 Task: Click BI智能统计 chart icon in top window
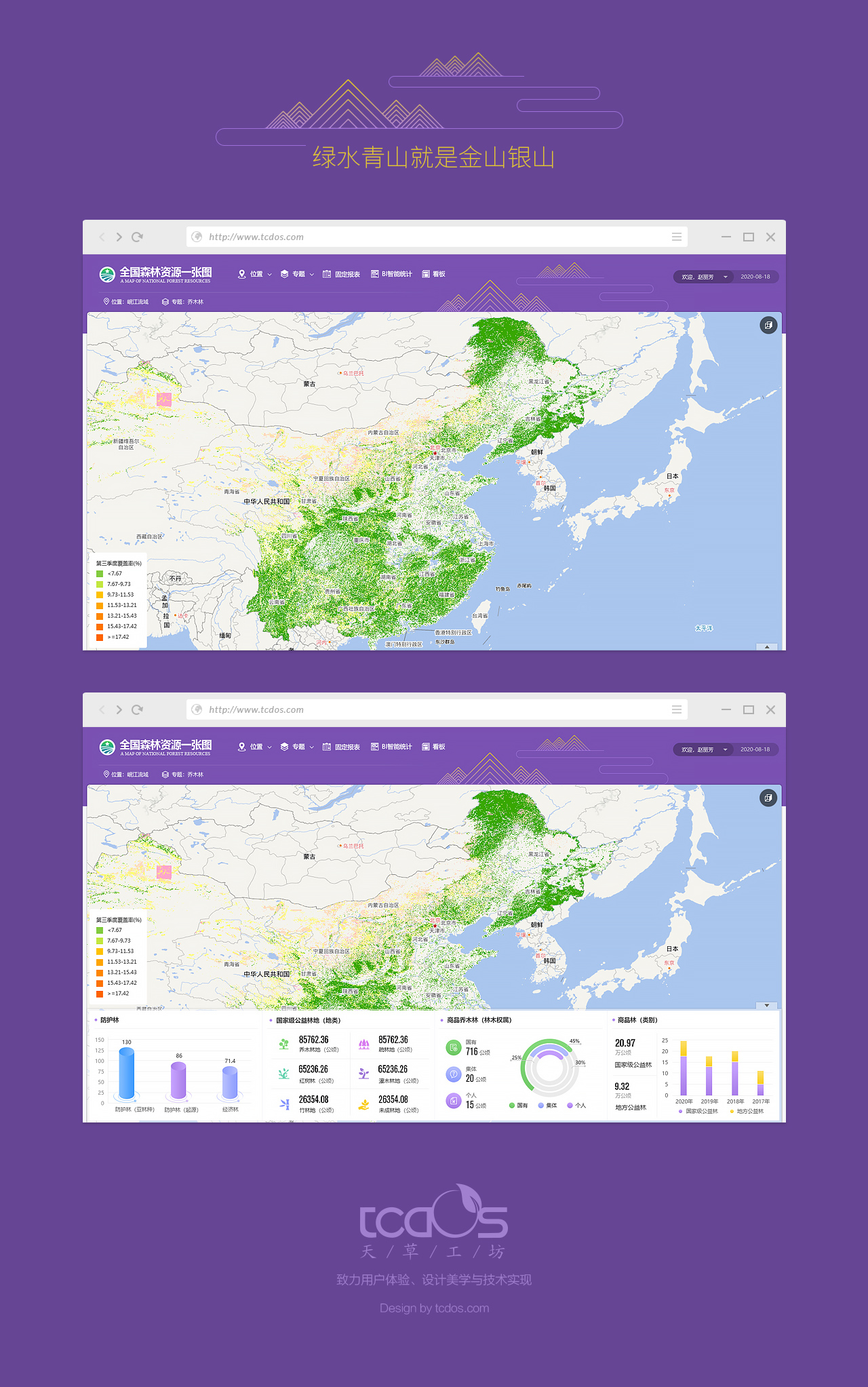[374, 274]
